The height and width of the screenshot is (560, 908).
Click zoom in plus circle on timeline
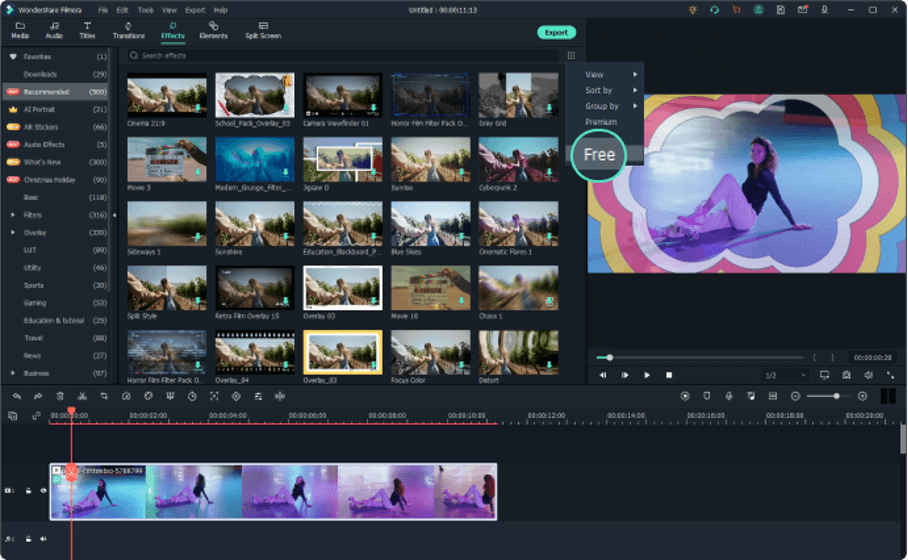pyautogui.click(x=863, y=396)
